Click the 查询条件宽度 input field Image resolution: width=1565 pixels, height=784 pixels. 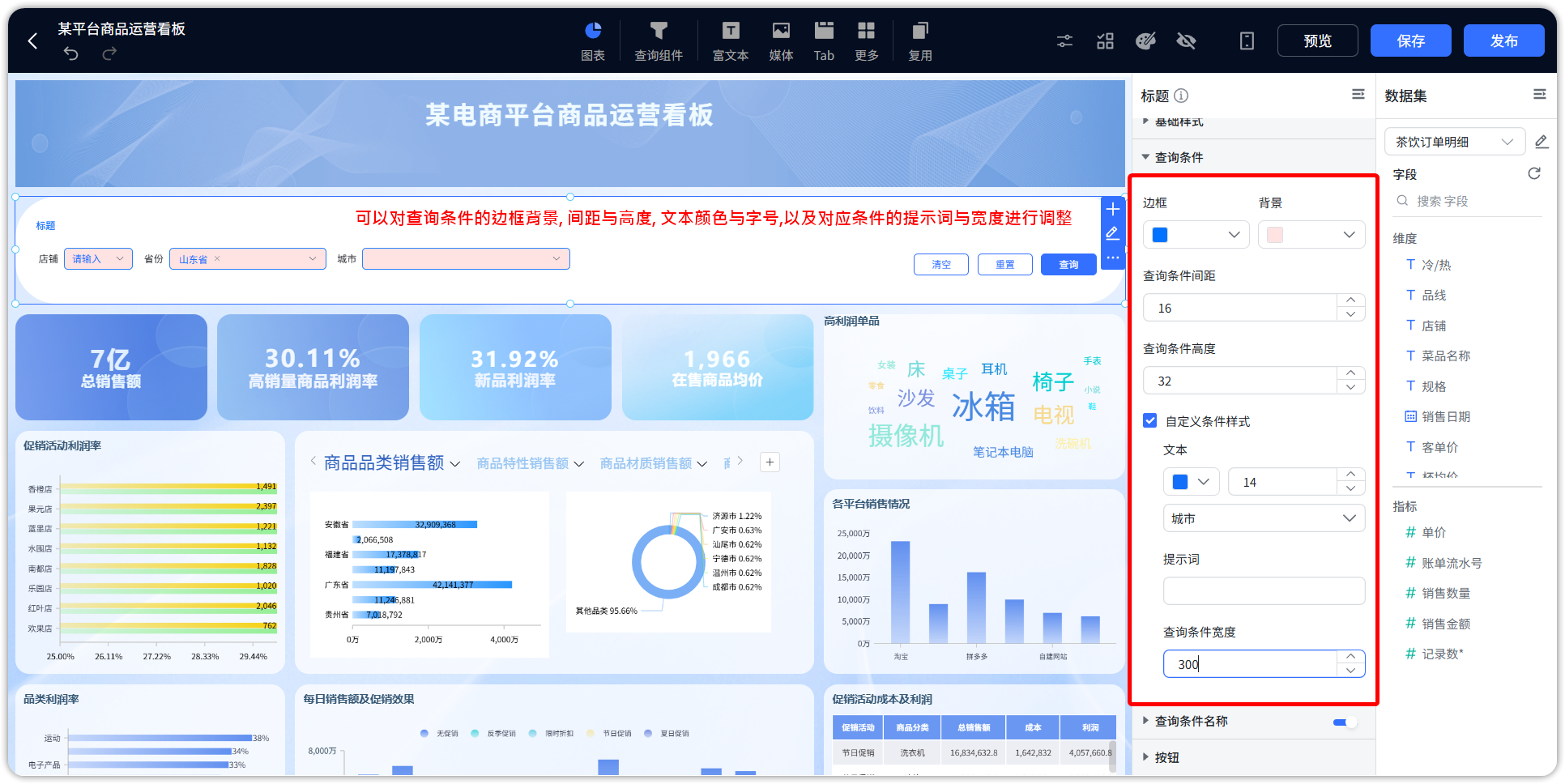(1250, 664)
